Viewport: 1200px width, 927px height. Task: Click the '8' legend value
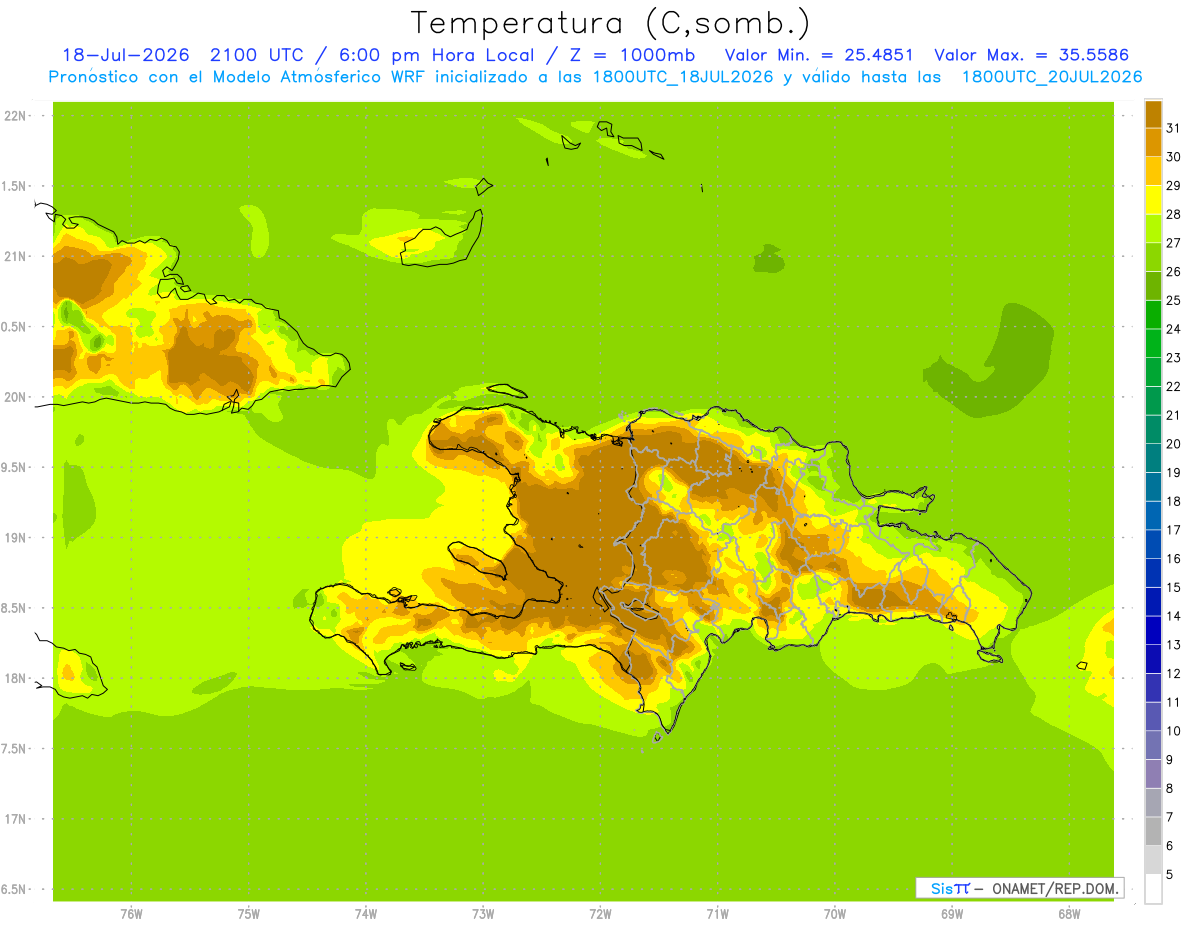point(1169,788)
